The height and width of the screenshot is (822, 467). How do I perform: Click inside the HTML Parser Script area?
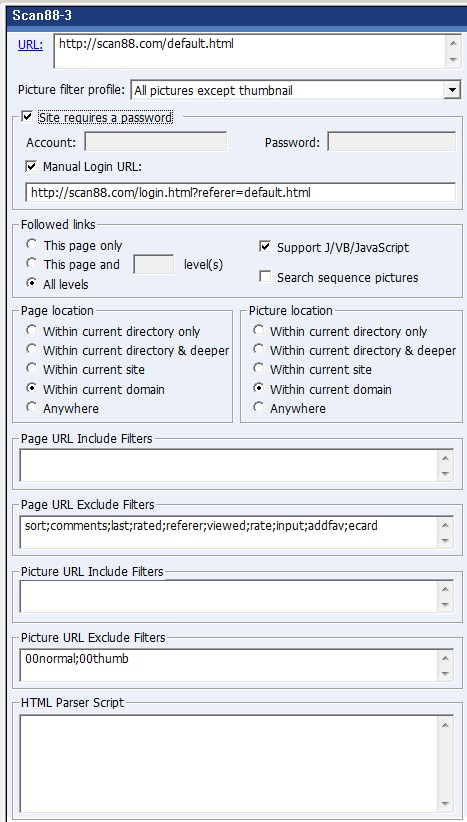pyautogui.click(x=230, y=764)
